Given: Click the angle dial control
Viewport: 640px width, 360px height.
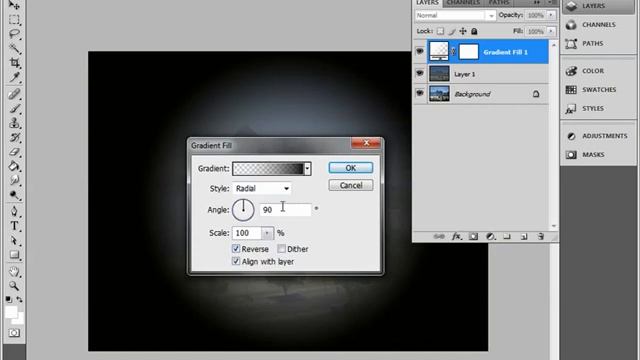Looking at the screenshot, I should pos(243,210).
